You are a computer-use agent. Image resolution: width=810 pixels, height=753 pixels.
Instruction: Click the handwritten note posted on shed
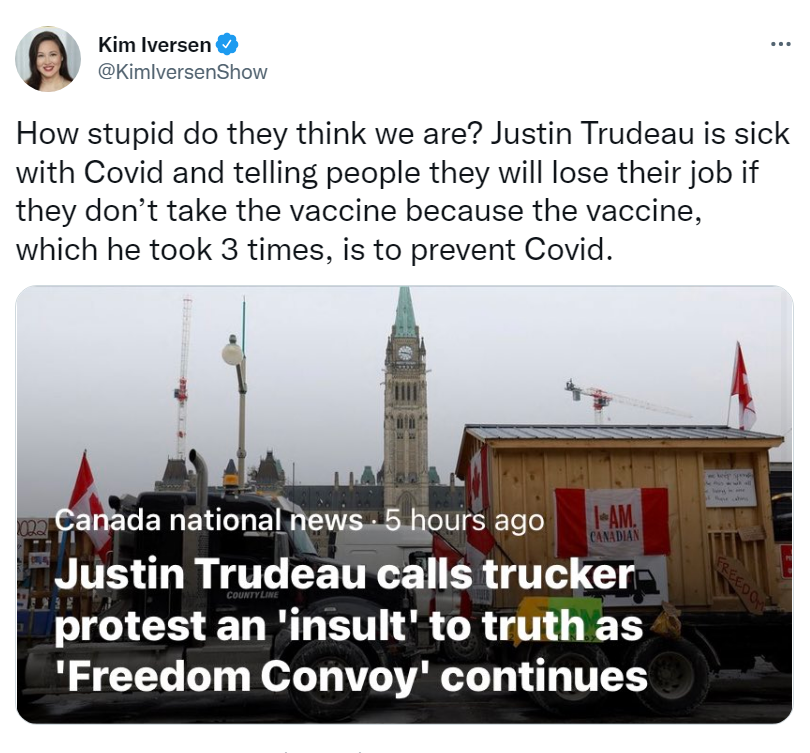[730, 488]
